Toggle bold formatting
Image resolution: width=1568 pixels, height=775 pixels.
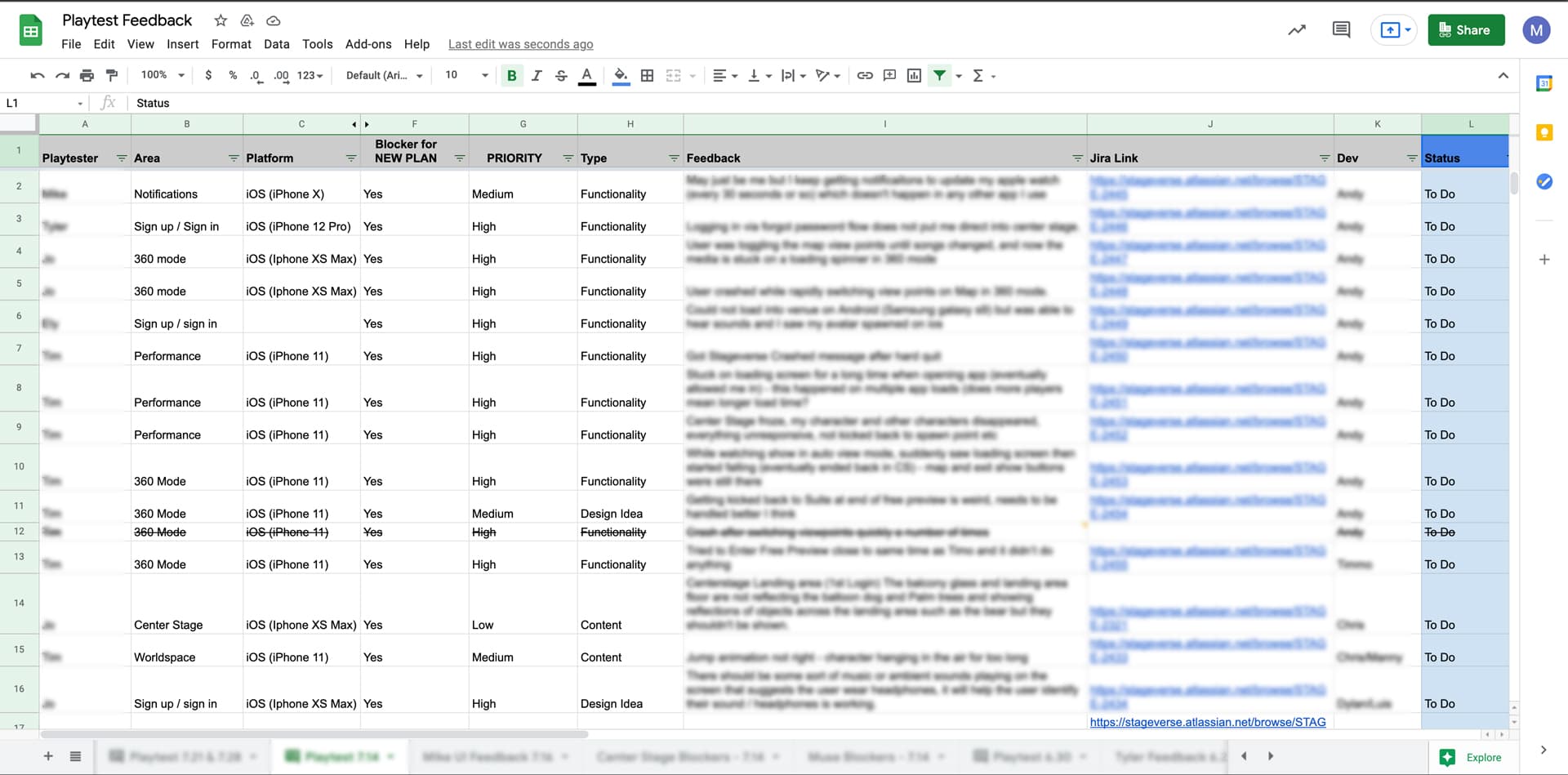(x=512, y=76)
